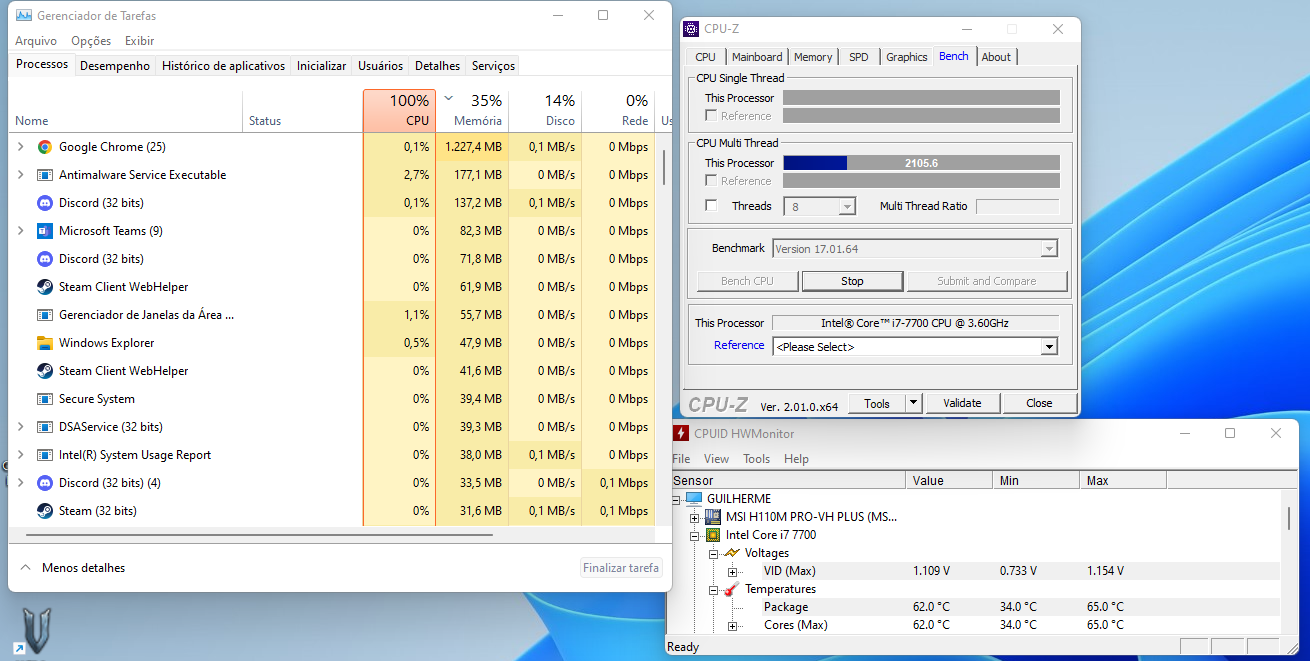The image size is (1310, 661).
Task: Expand the Intel(R) System Usage Report row
Action: point(21,455)
